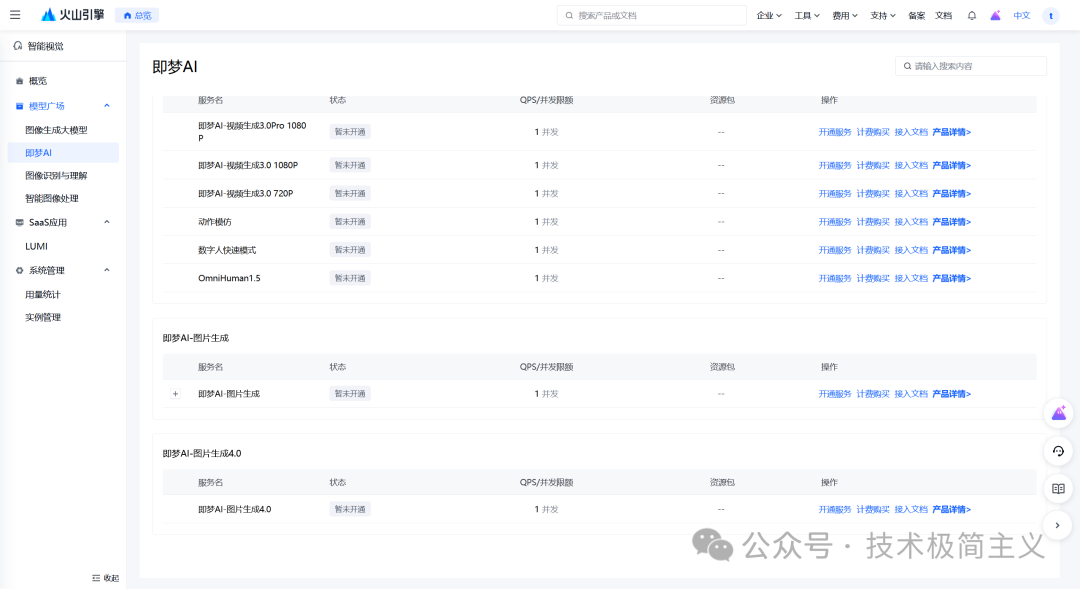Click 接入文档 for 视频生成3.0 720P
Image resolution: width=1080 pixels, height=589 pixels.
[x=911, y=194]
